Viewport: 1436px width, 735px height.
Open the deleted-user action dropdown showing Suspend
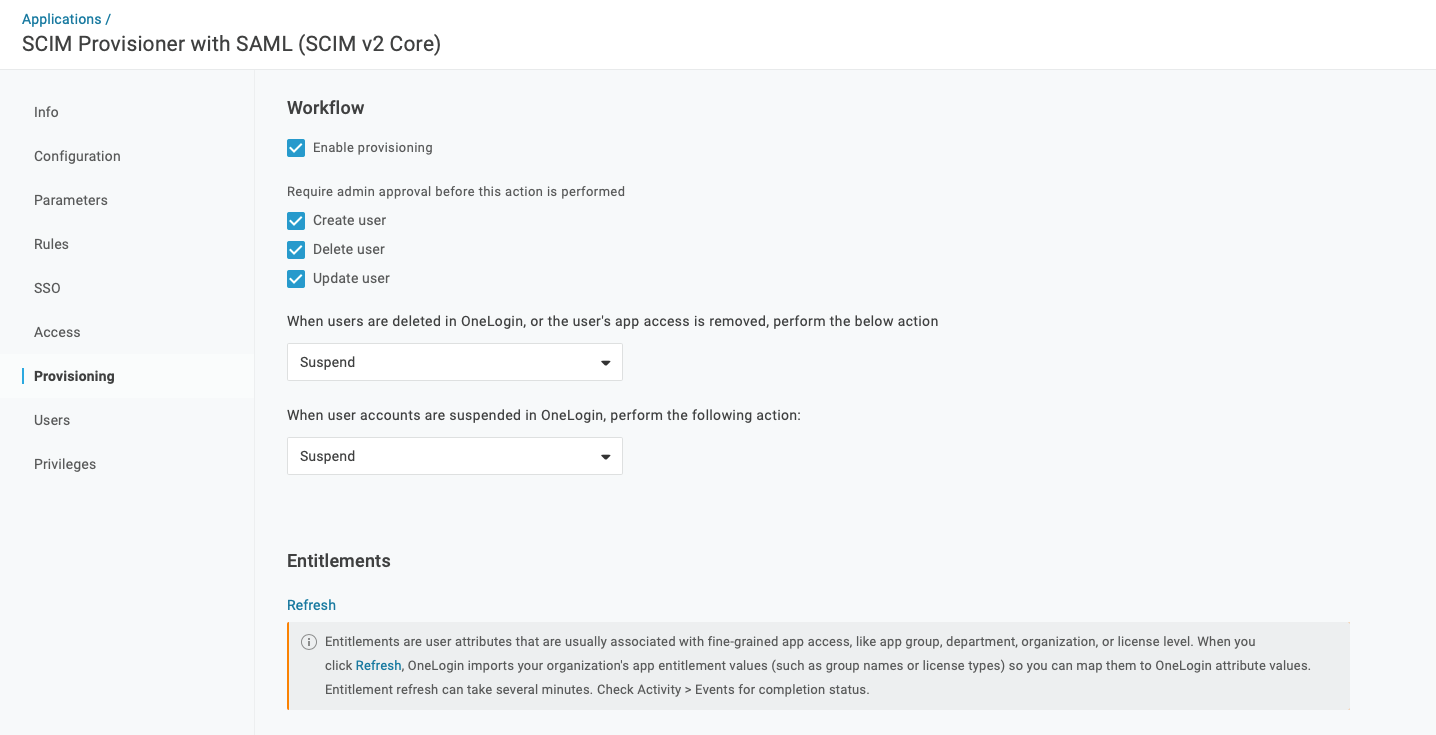(455, 362)
